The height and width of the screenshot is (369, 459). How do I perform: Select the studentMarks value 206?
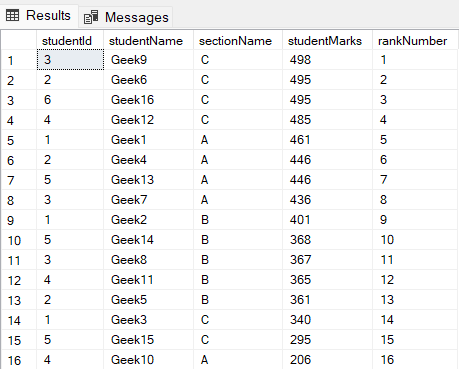click(x=327, y=360)
